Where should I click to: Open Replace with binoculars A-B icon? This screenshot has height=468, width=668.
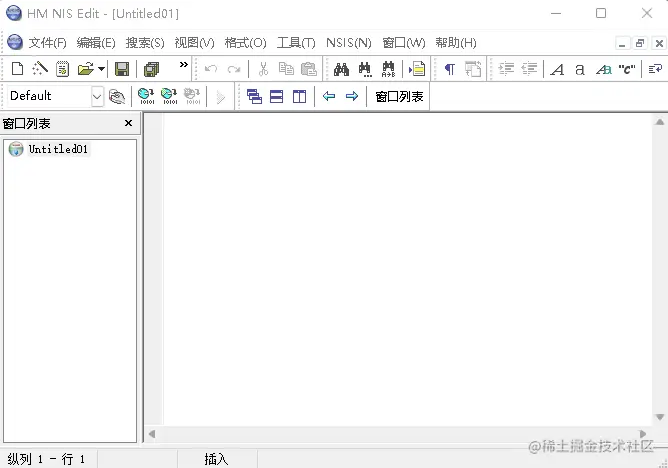coord(389,69)
